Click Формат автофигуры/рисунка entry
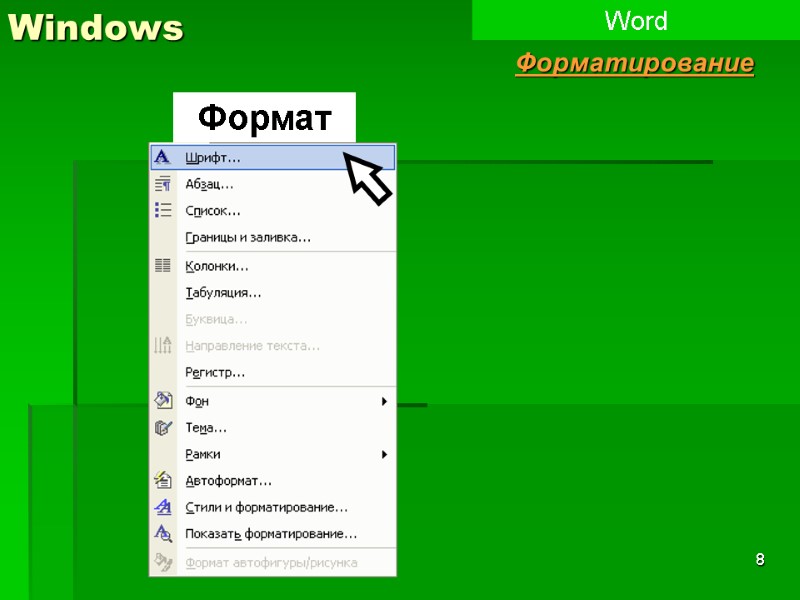Screen dimensions: 800x600 click(x=272, y=563)
